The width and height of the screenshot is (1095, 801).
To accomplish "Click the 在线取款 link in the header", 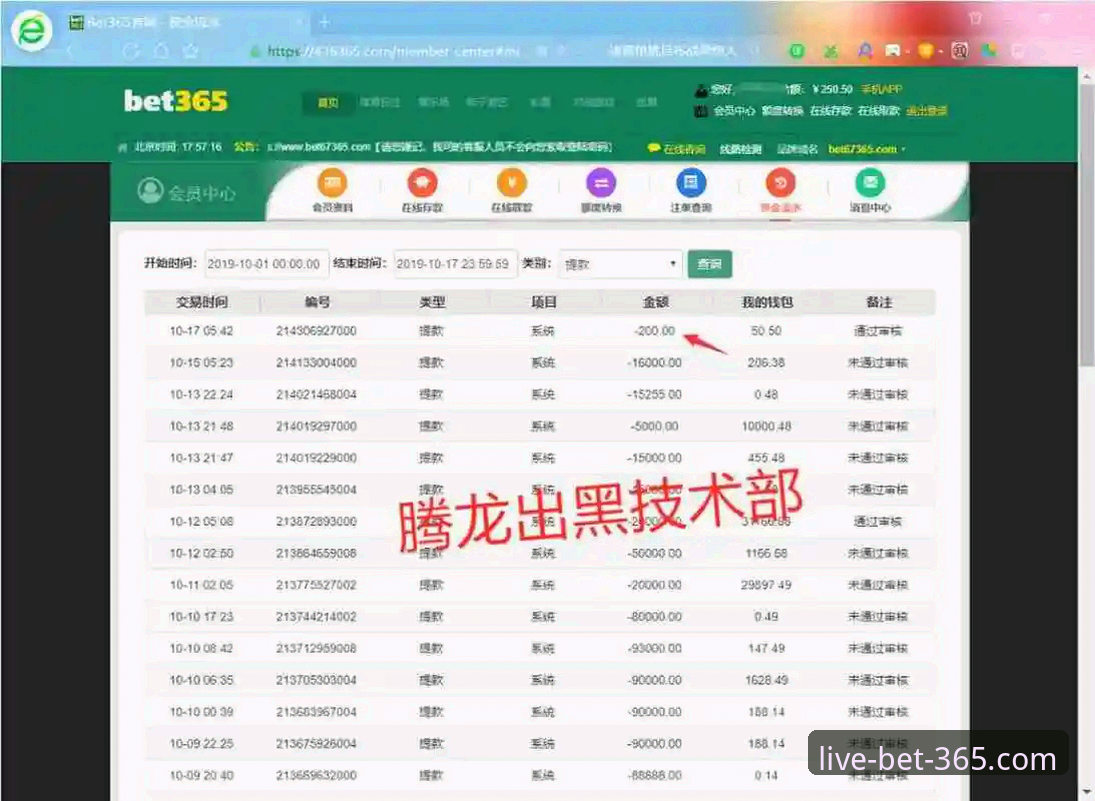I will point(879,110).
